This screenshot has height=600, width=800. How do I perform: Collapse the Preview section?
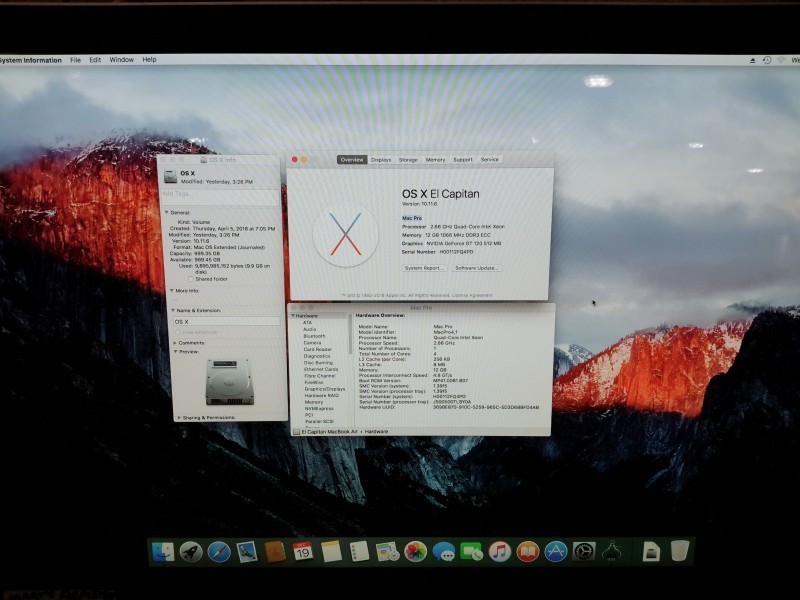point(175,352)
